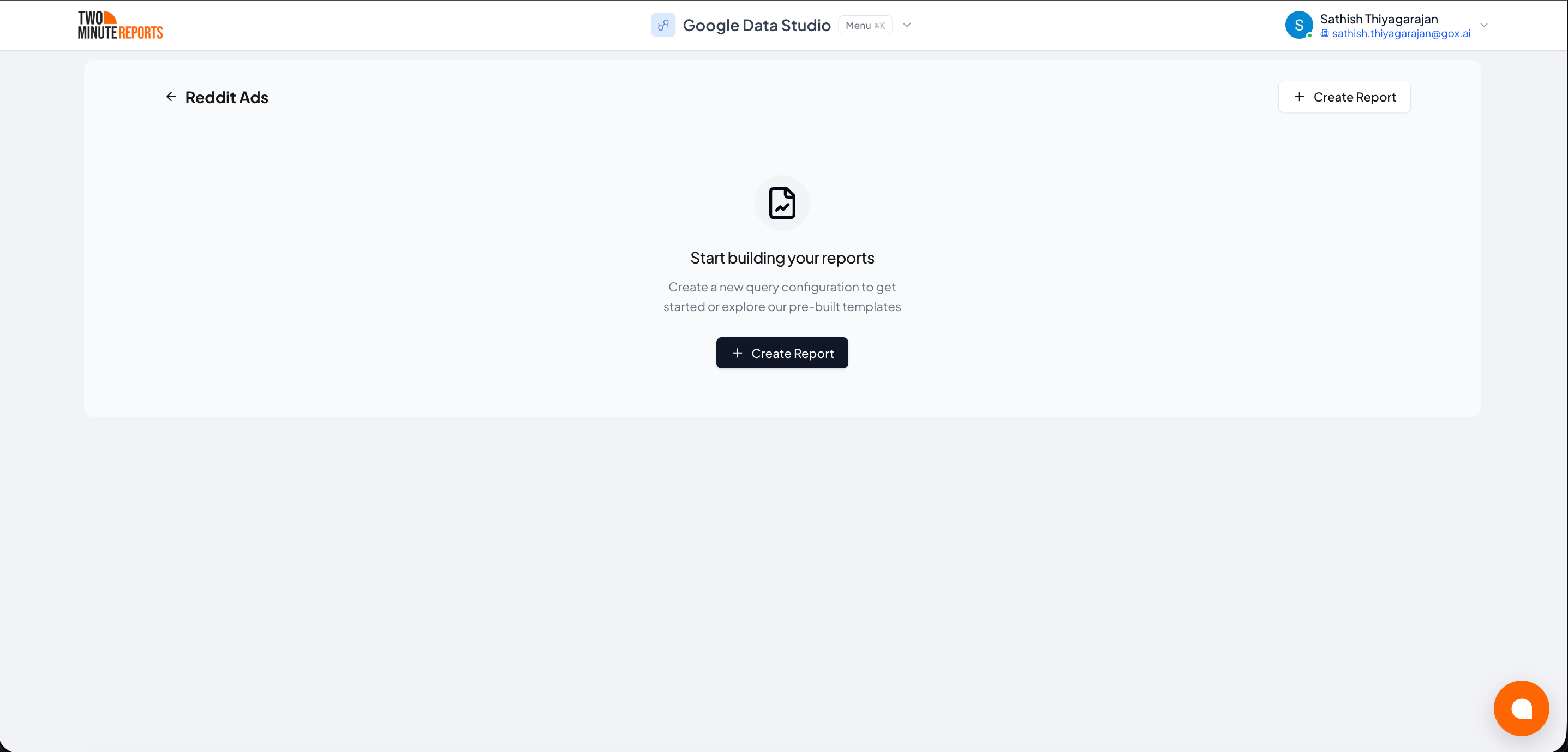Click the Google Data Studio connector icon
The height and width of the screenshot is (752, 1568).
point(663,25)
